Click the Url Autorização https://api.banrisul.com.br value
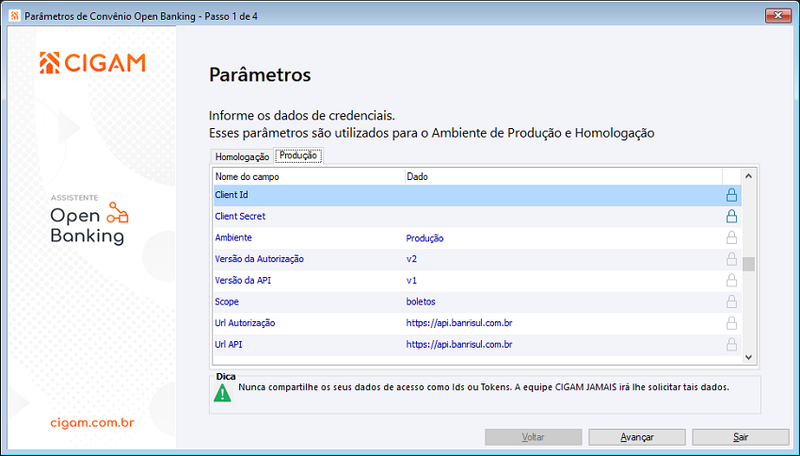This screenshot has width=800, height=456. pos(459,323)
